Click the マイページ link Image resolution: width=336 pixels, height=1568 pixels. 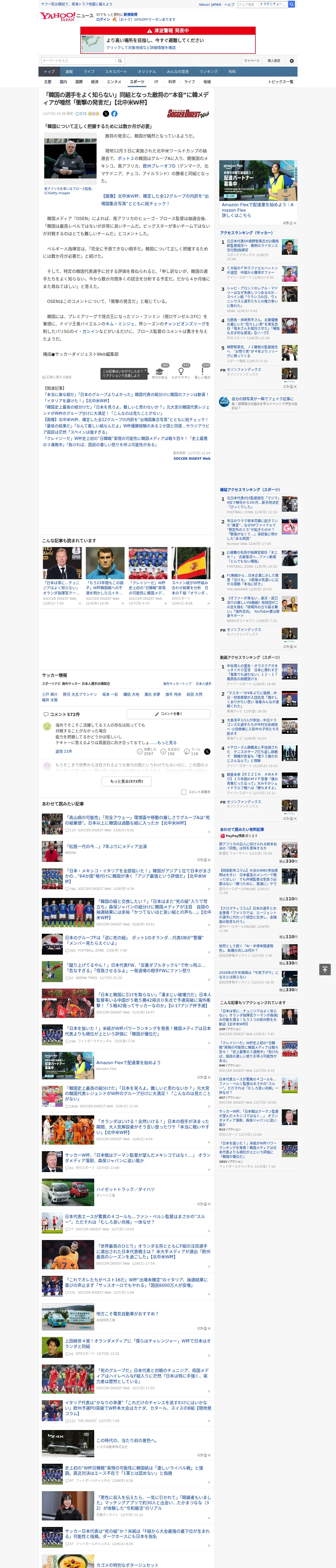(x=252, y=61)
